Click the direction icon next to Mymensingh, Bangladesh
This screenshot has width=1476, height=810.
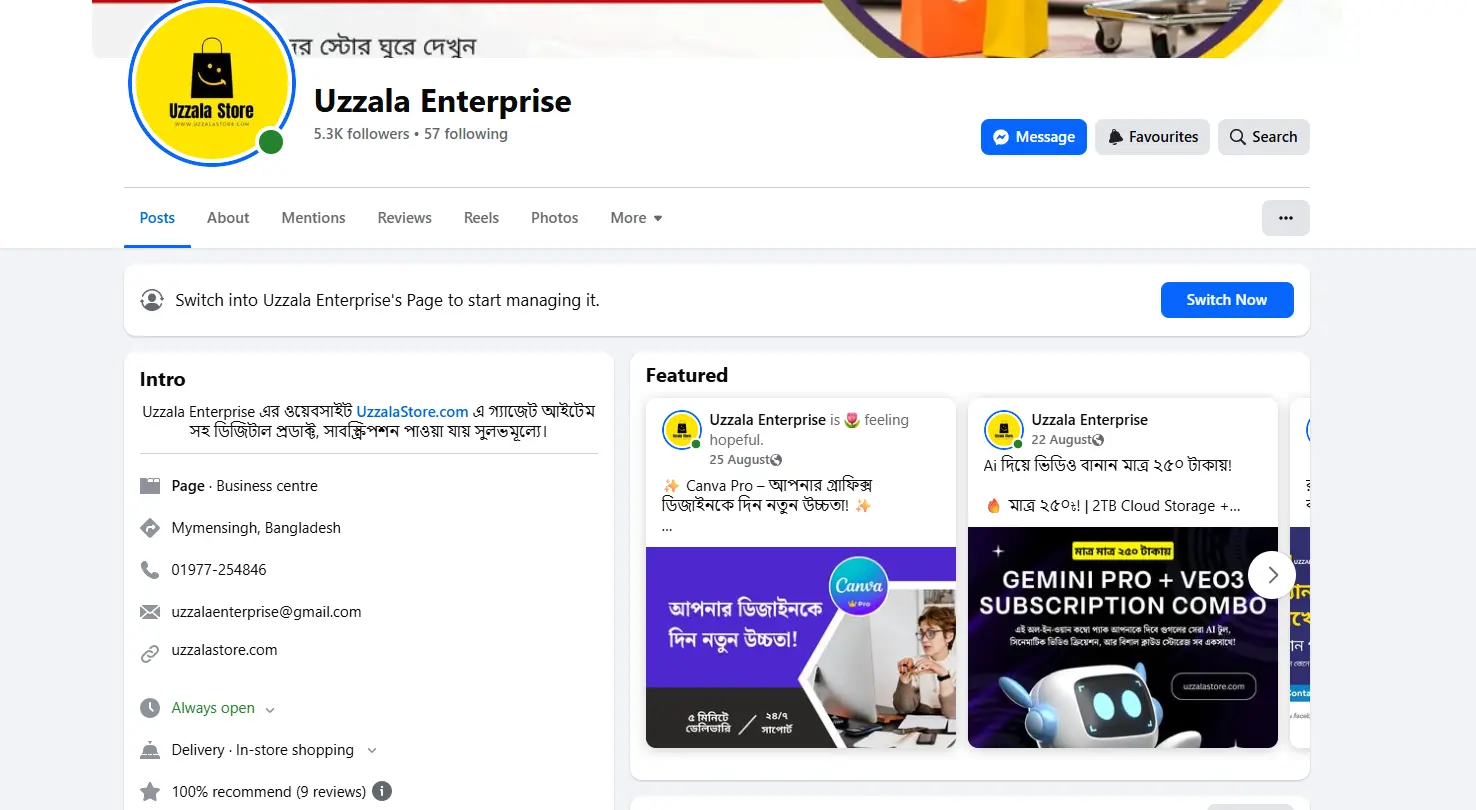point(150,528)
